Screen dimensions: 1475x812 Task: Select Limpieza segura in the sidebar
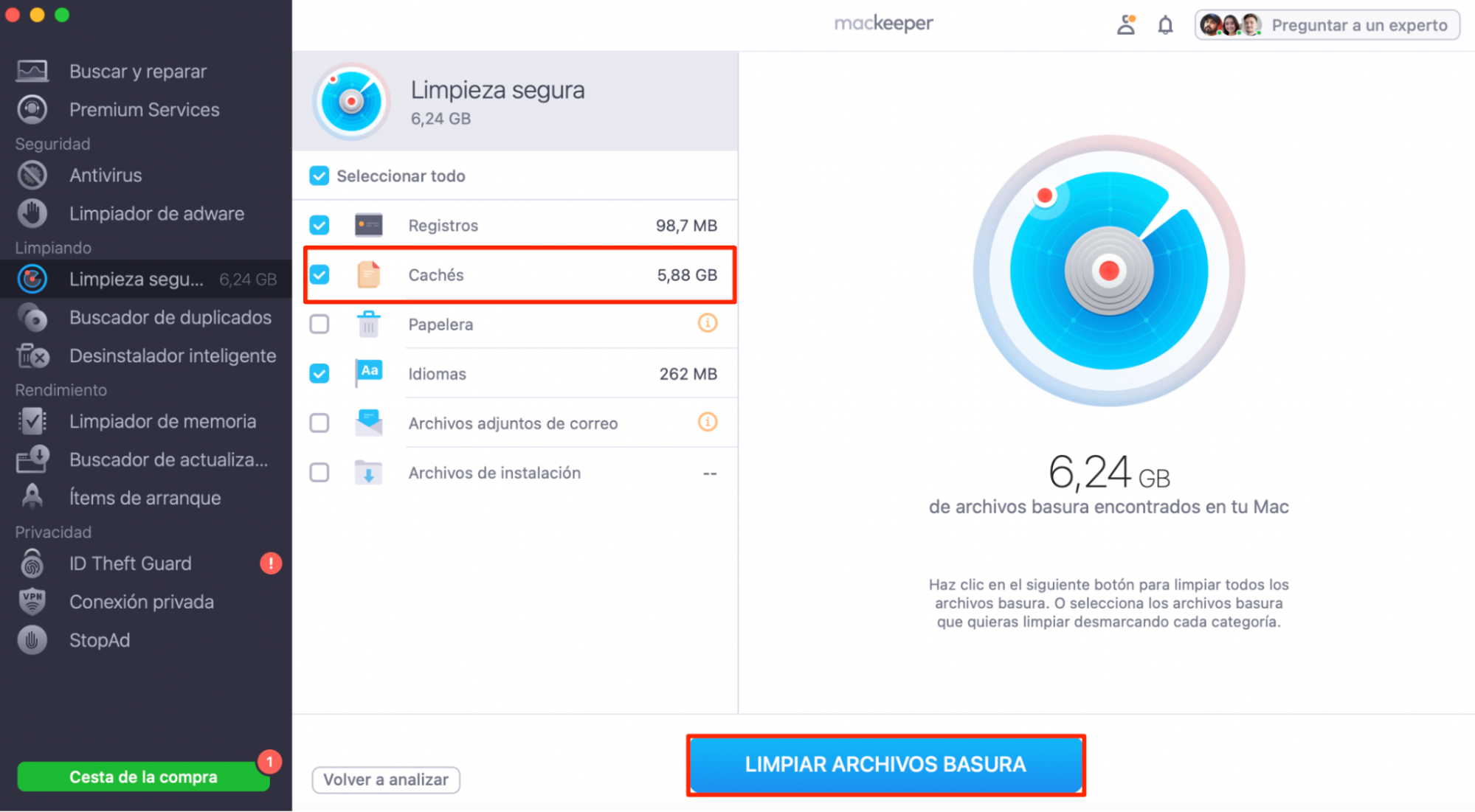[146, 279]
